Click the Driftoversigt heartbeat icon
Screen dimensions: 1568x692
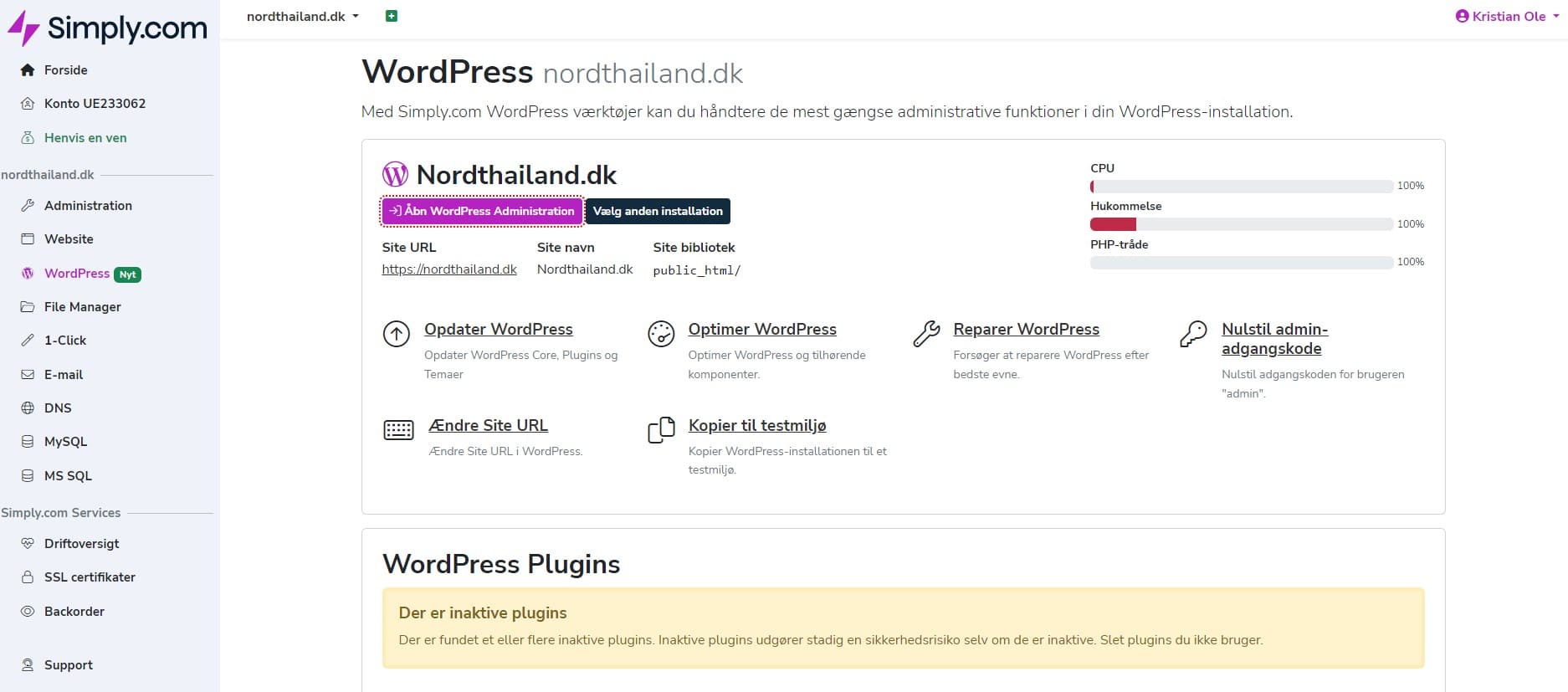pos(28,544)
